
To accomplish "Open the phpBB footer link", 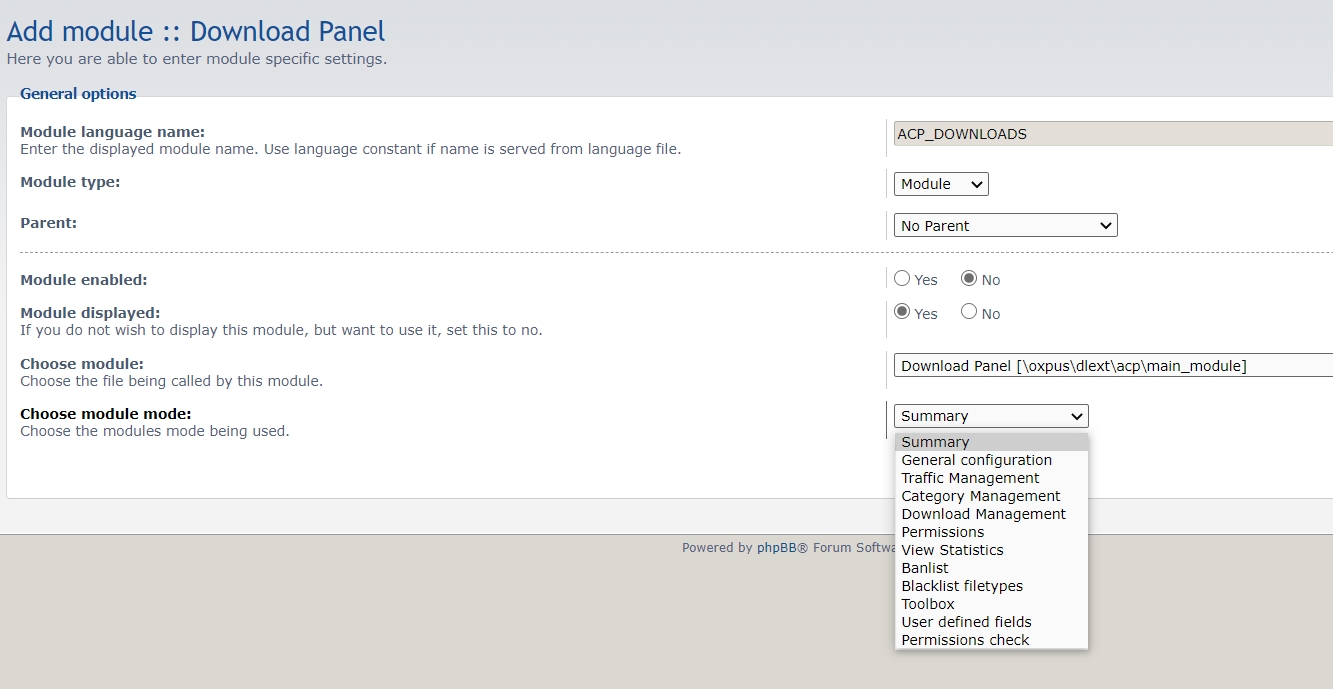I will tap(775, 548).
